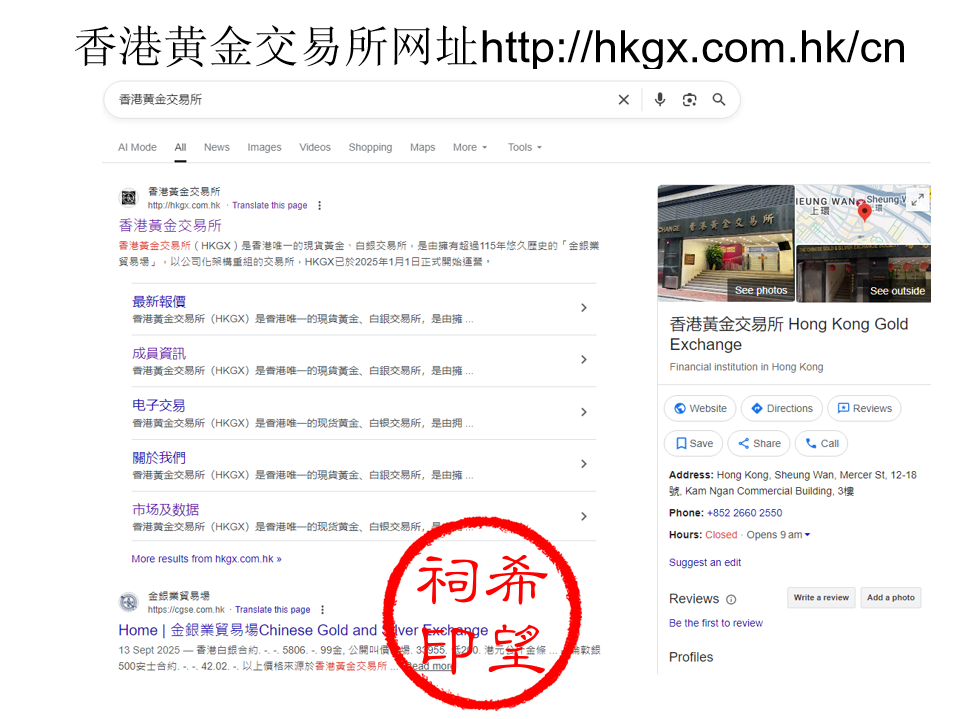Click the Write a review button
The image size is (965, 719).
(821, 598)
